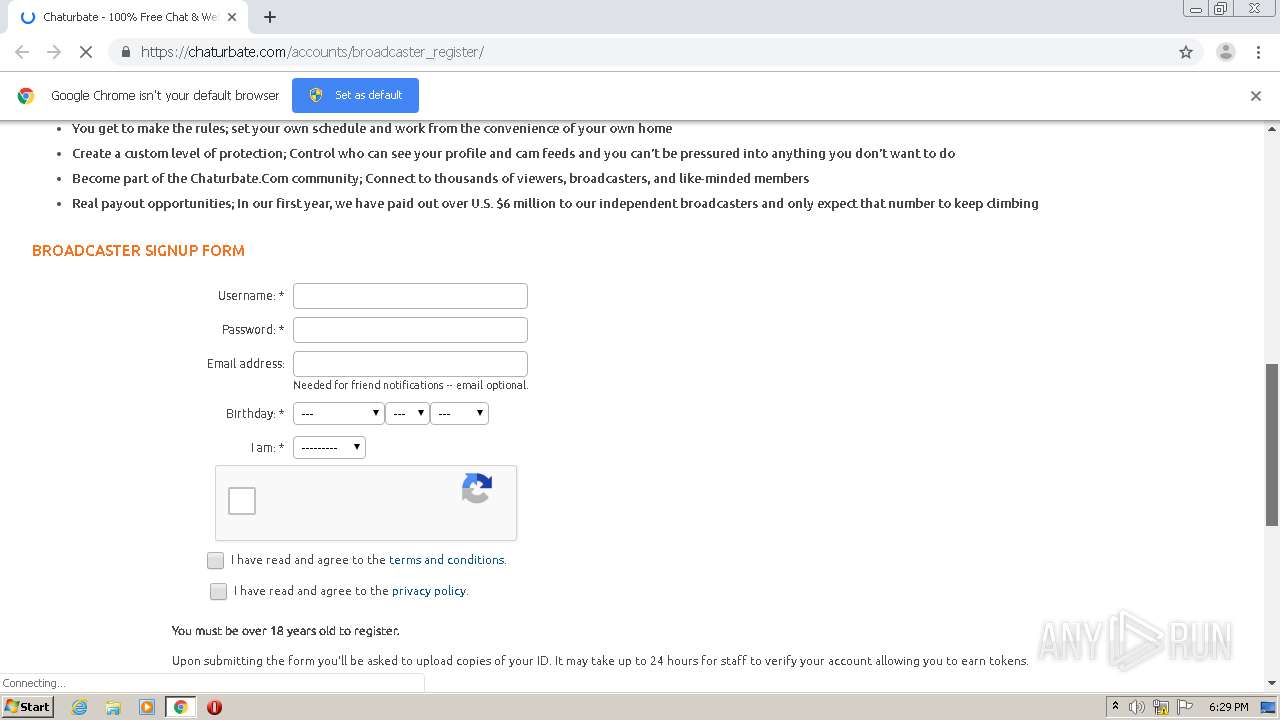View site security lock information
Screen dimensions: 1280x720
(125, 52)
